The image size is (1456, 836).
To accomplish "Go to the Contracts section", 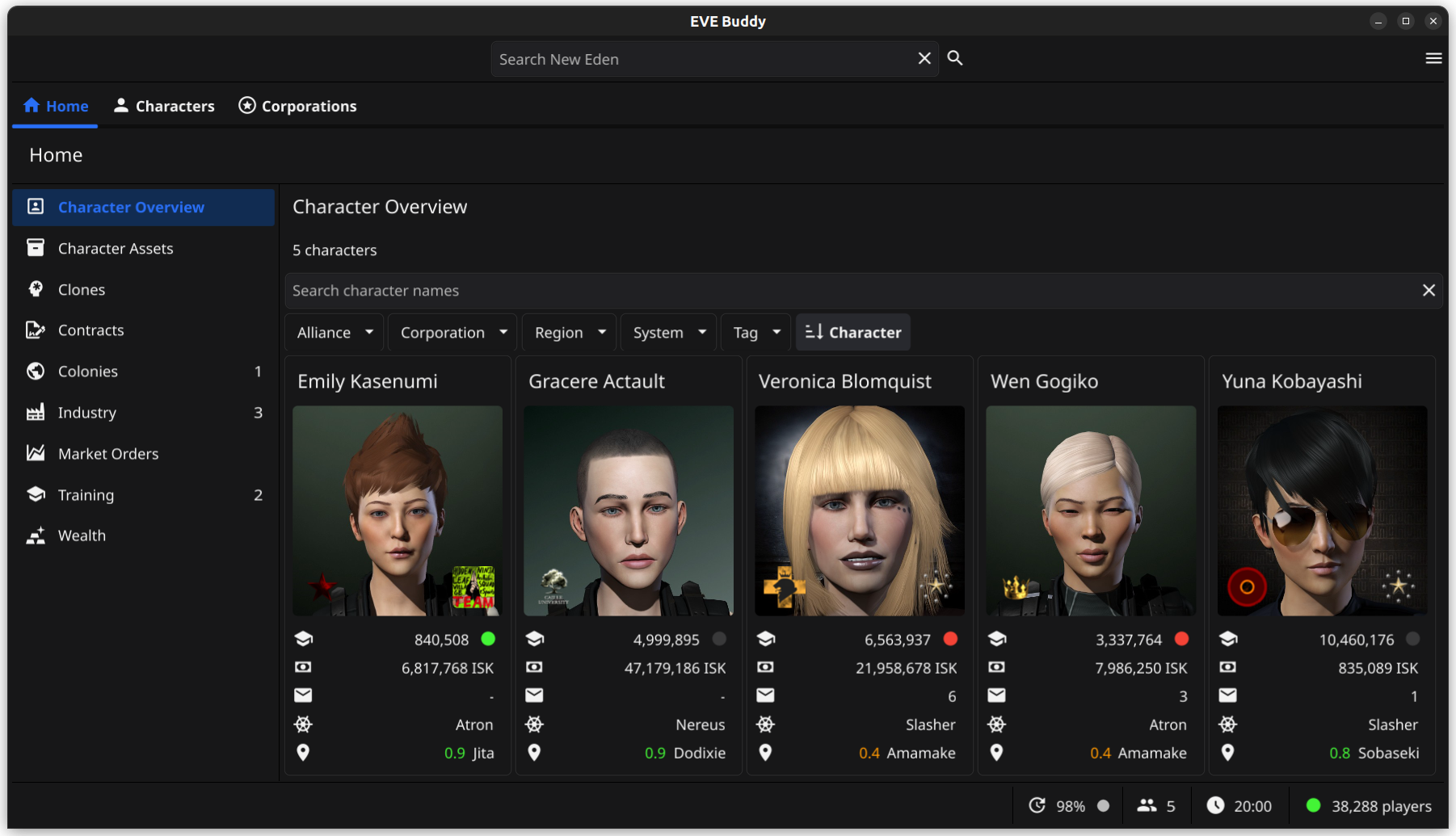I will click(90, 330).
